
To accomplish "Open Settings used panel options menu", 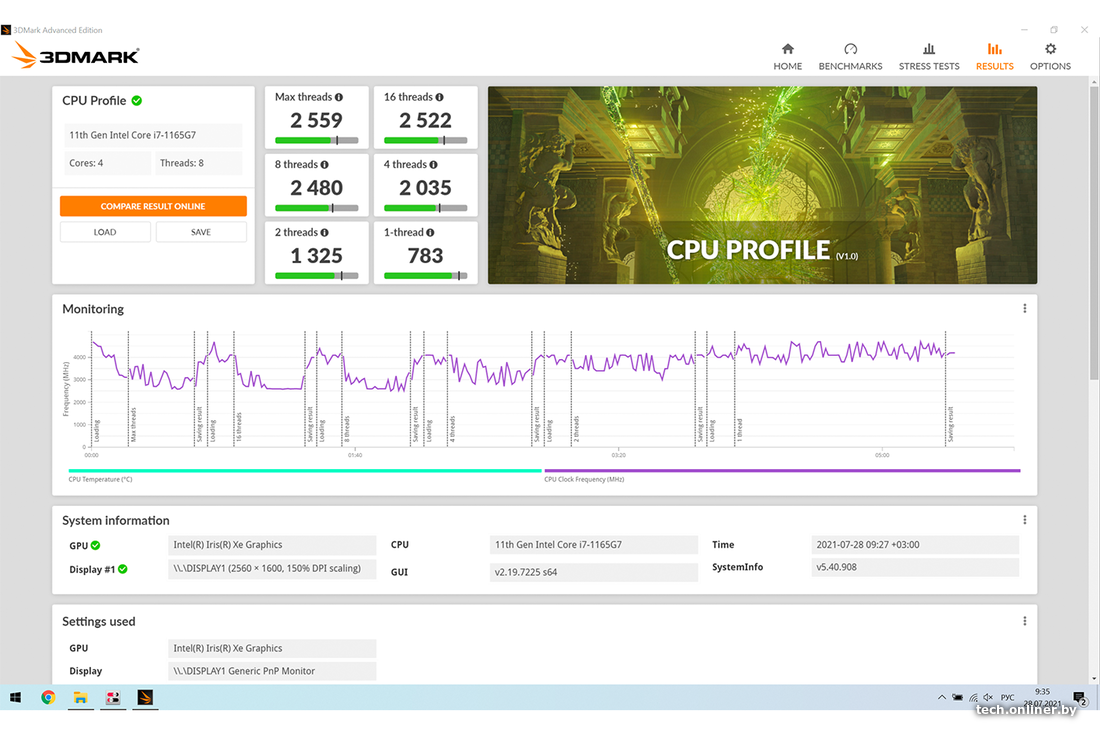I will [x=1024, y=621].
